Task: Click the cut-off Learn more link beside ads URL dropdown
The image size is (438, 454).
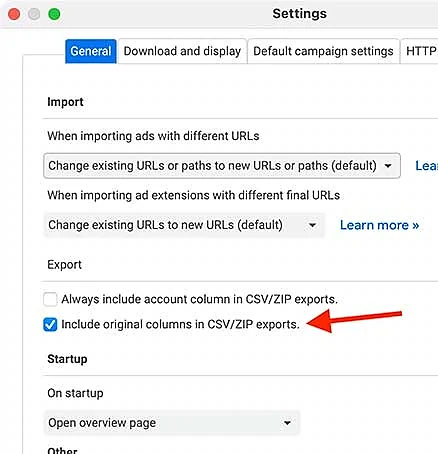Action: (x=427, y=166)
